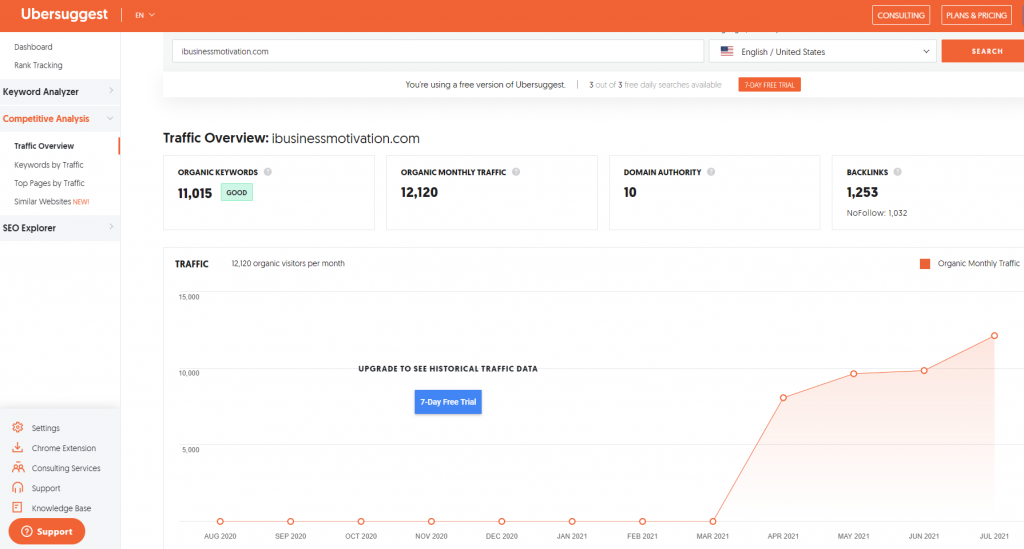Click the Organic Keywords help icon
Screen dimensions: 1024x549
(268, 172)
